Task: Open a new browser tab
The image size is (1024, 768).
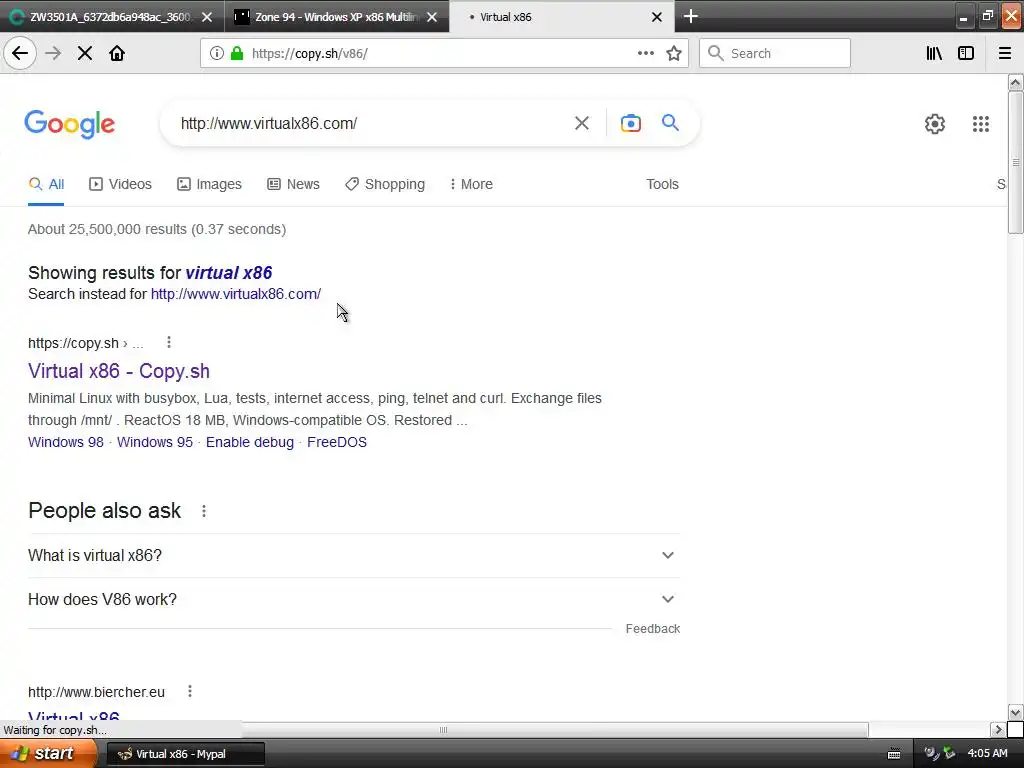Action: [690, 16]
